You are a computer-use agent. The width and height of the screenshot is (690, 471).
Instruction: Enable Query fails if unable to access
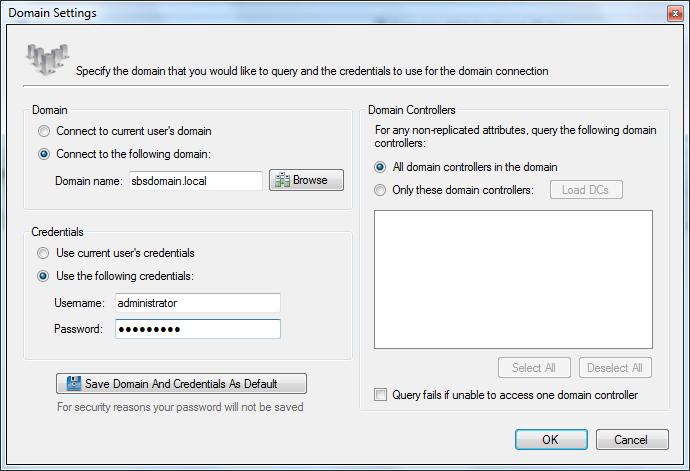[x=380, y=395]
